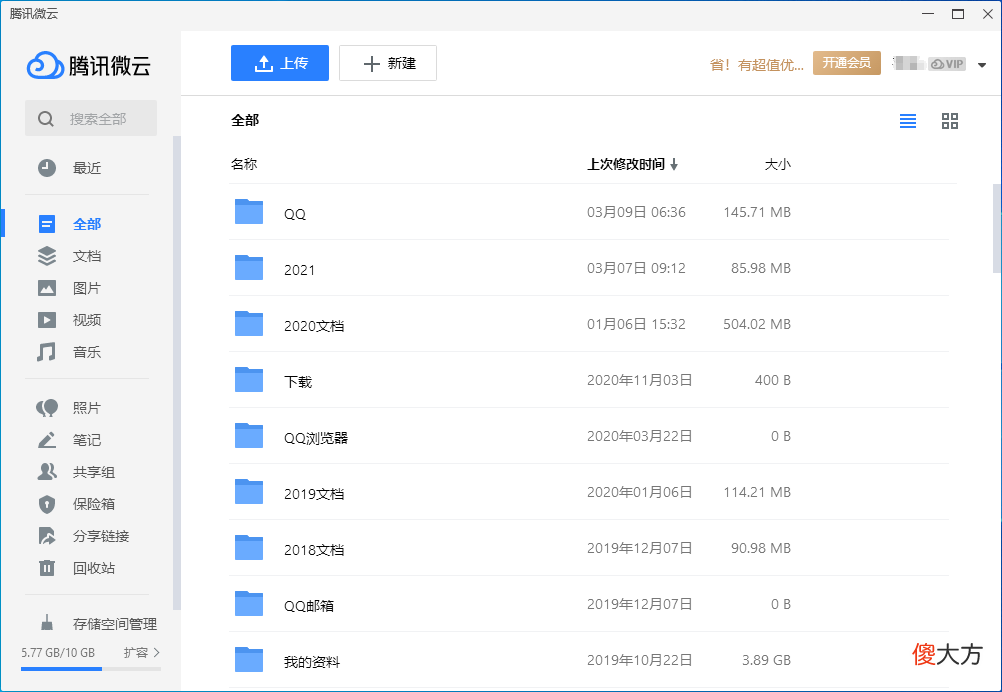Click the 存储空间管理 broom icon
This screenshot has width=1002, height=692.
[47, 623]
